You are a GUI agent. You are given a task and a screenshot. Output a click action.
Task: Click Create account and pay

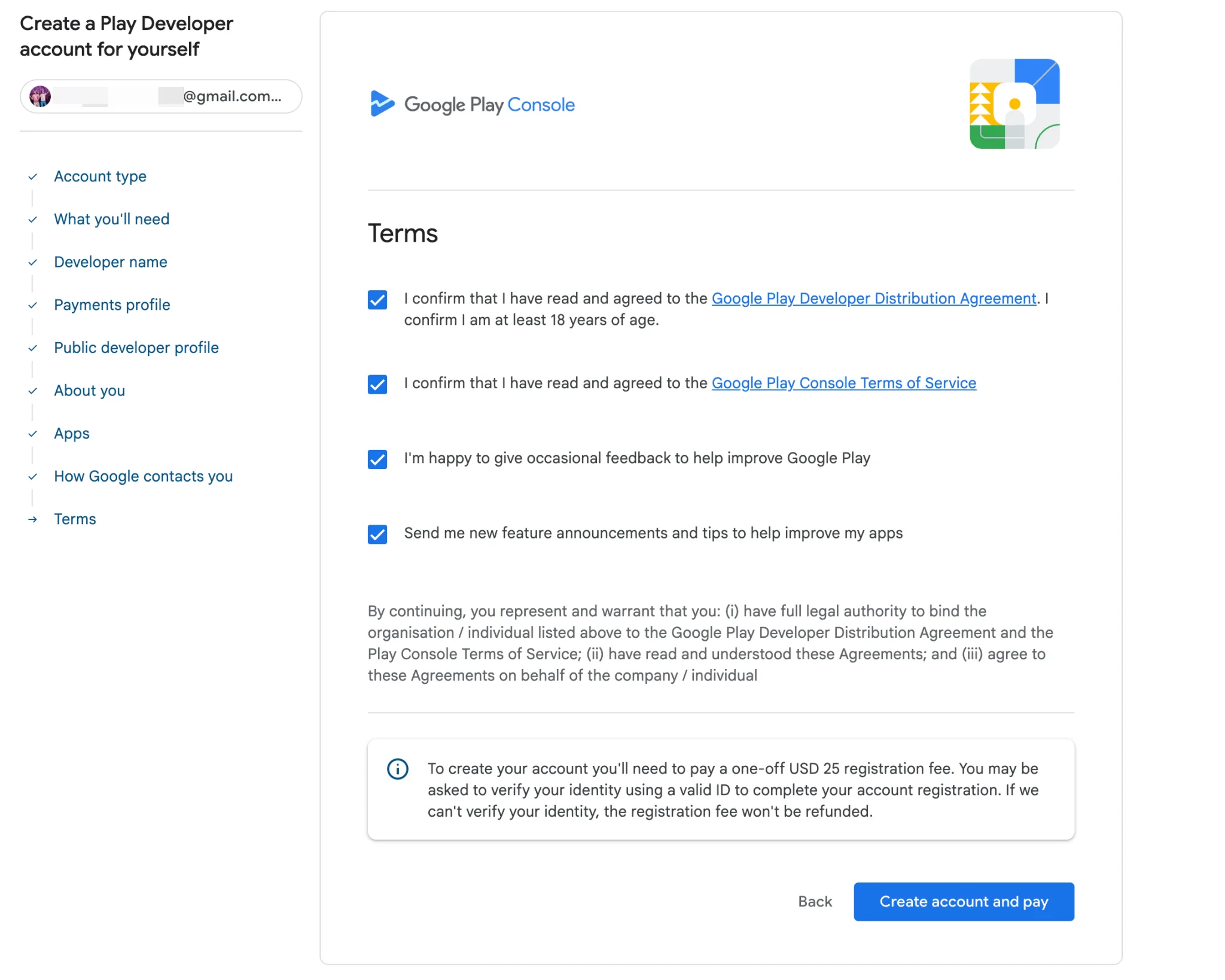(x=963, y=902)
